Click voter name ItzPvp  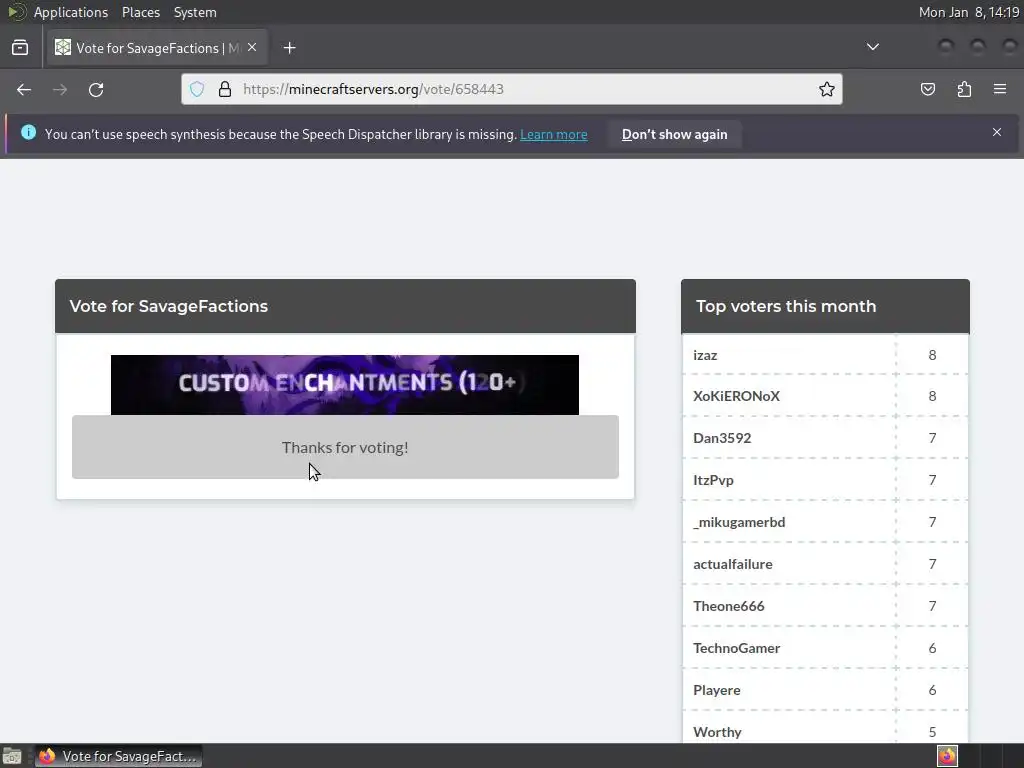coord(713,480)
